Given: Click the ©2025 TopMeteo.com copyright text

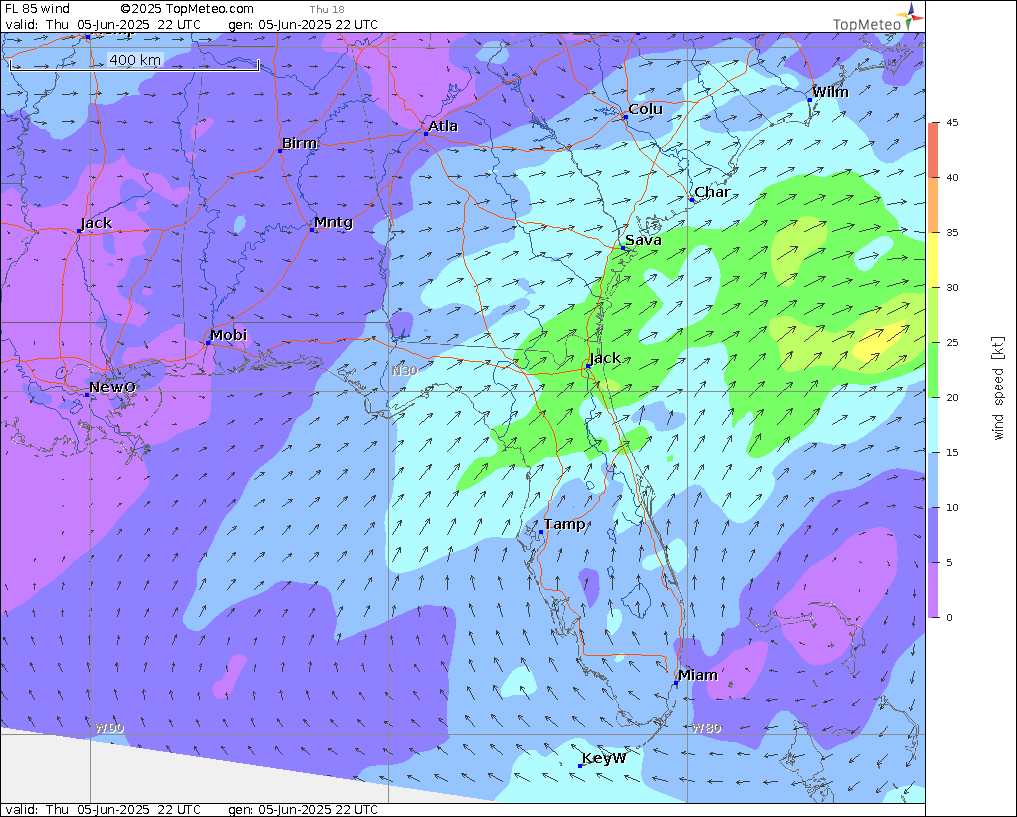Looking at the screenshot, I should pos(187,9).
